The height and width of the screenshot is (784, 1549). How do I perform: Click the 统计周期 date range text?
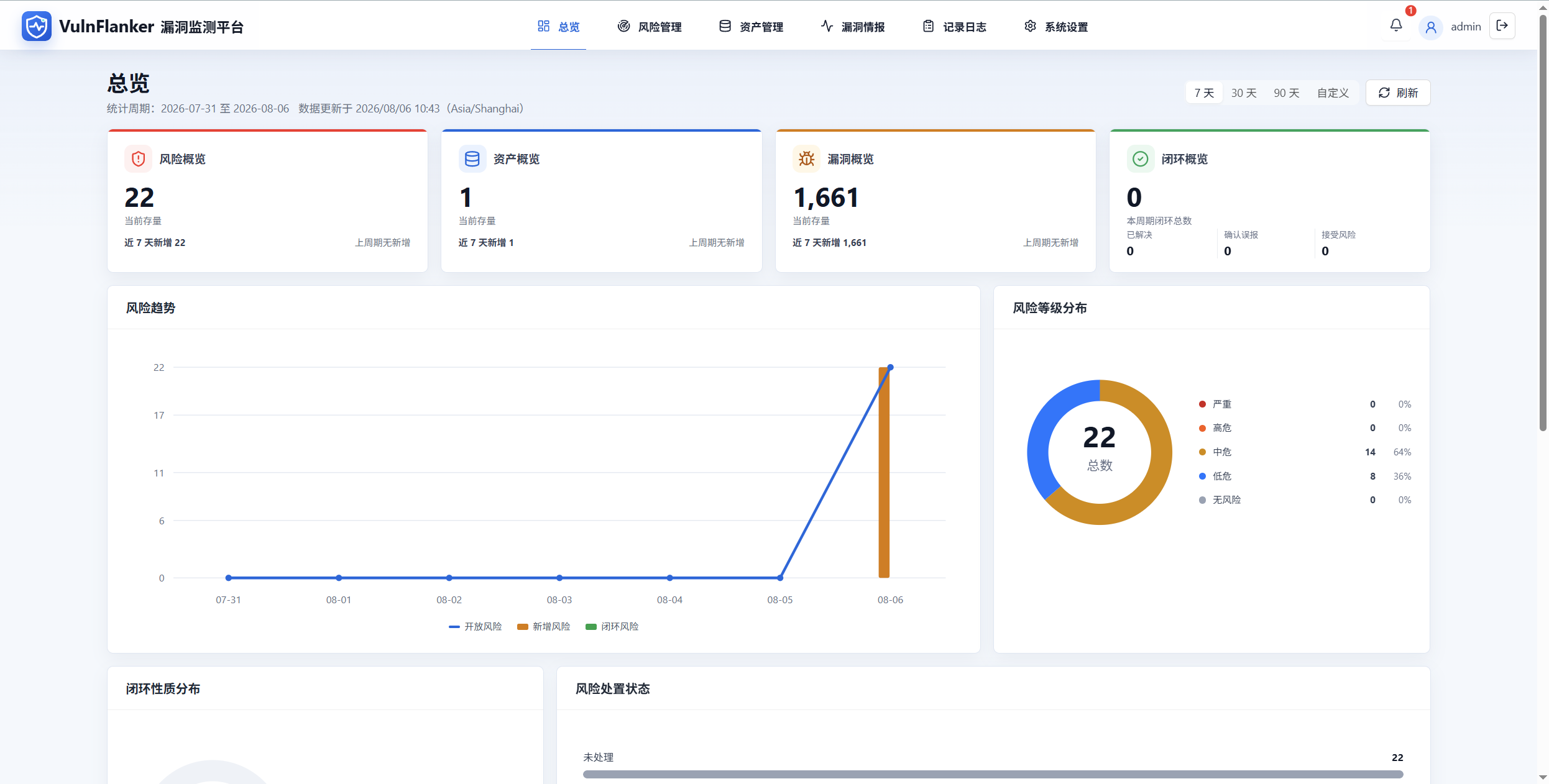click(198, 109)
